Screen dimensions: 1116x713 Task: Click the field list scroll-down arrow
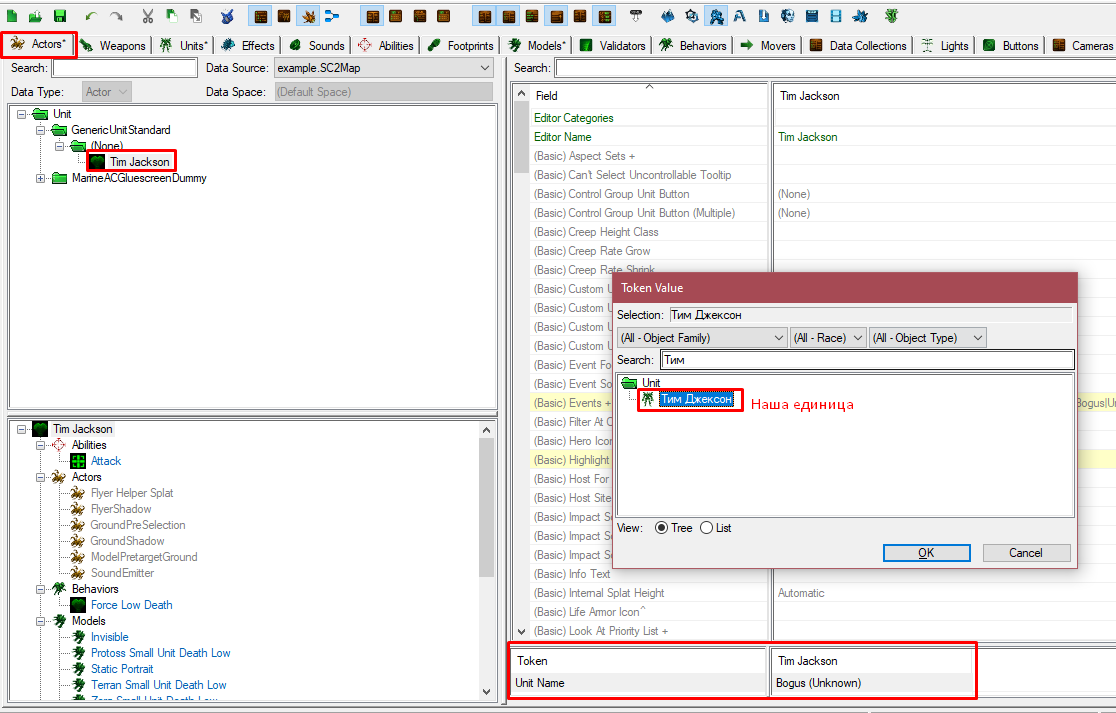coord(521,631)
